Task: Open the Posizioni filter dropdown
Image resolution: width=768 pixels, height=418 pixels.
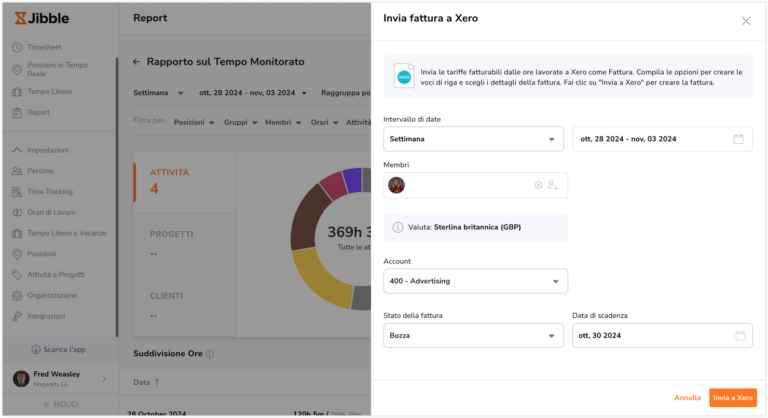Action: 194,123
